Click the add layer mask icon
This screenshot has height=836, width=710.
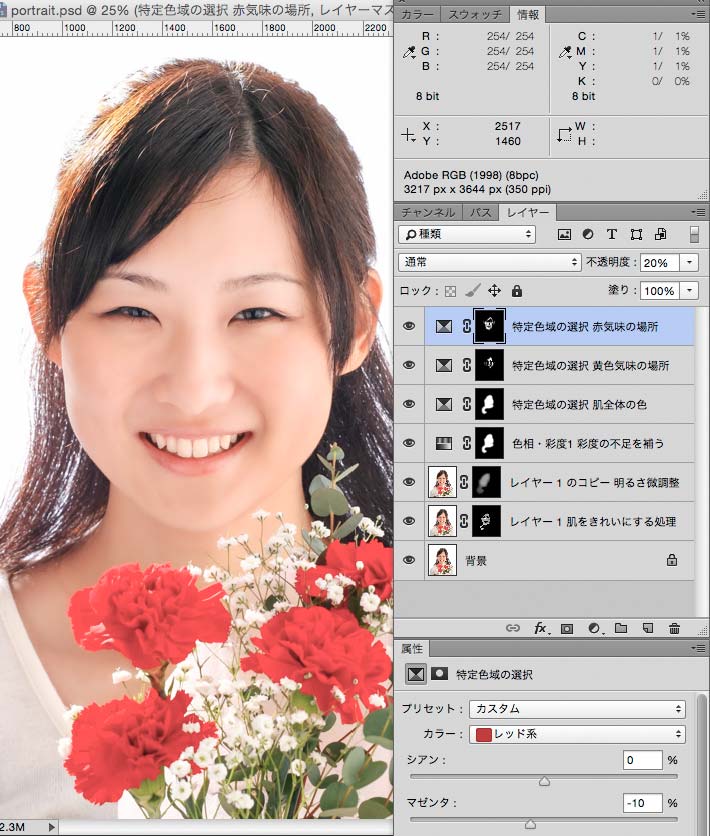click(567, 628)
